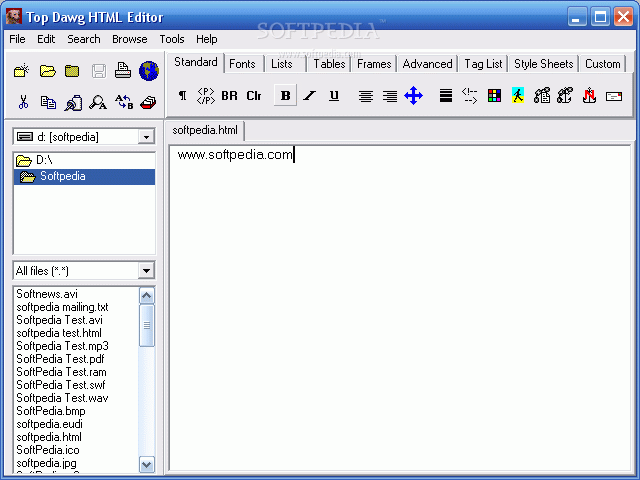The width and height of the screenshot is (640, 480).
Task: Insert an HTML comment with the <!-- --> icon
Action: [x=469, y=96]
